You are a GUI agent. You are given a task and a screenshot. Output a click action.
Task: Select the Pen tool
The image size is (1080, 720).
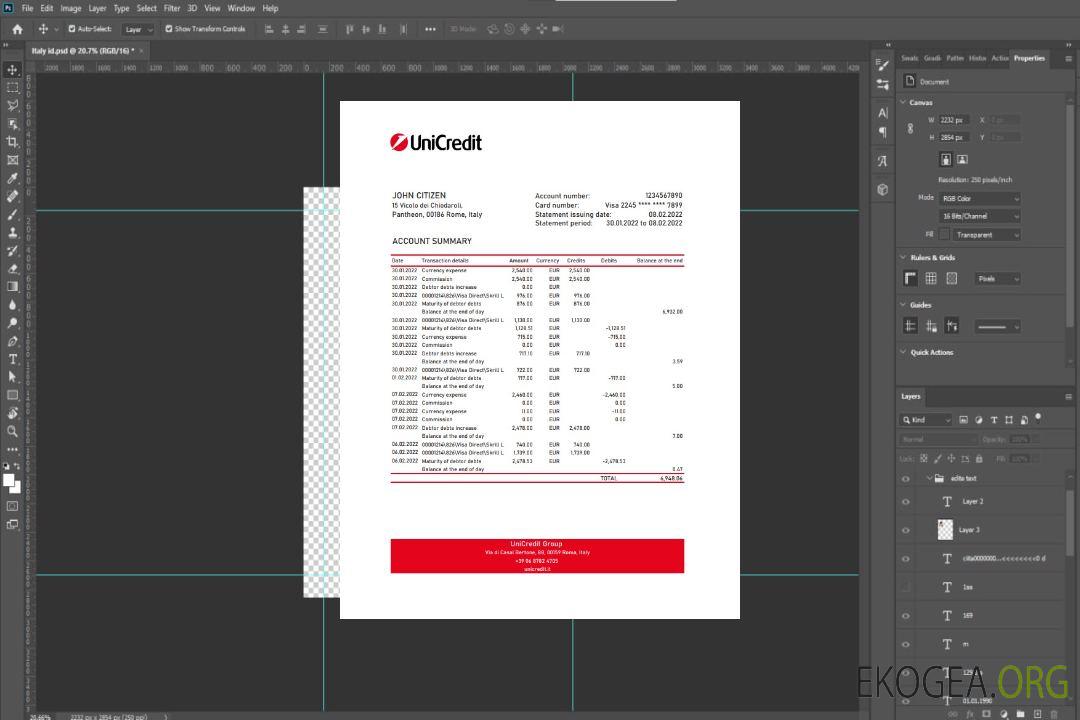click(x=12, y=341)
